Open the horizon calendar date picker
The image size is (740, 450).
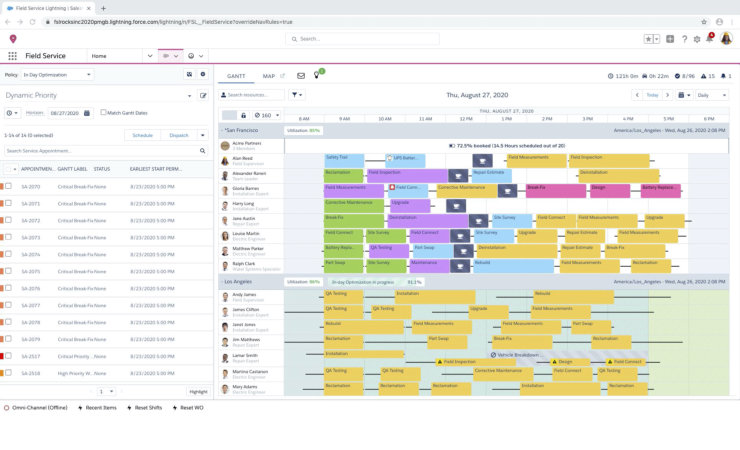(87, 113)
